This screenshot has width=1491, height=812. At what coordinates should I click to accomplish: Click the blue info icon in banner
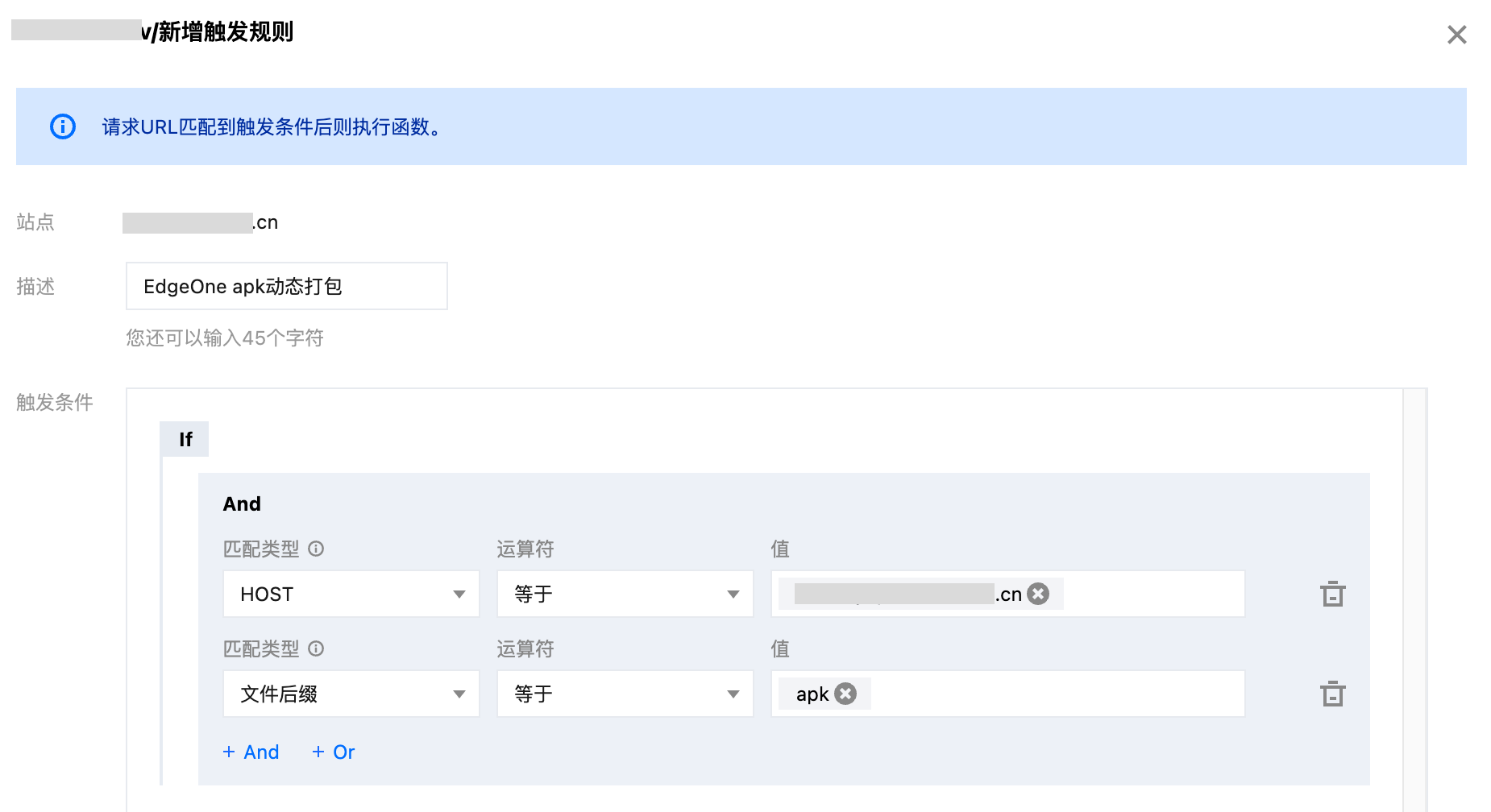tap(63, 126)
